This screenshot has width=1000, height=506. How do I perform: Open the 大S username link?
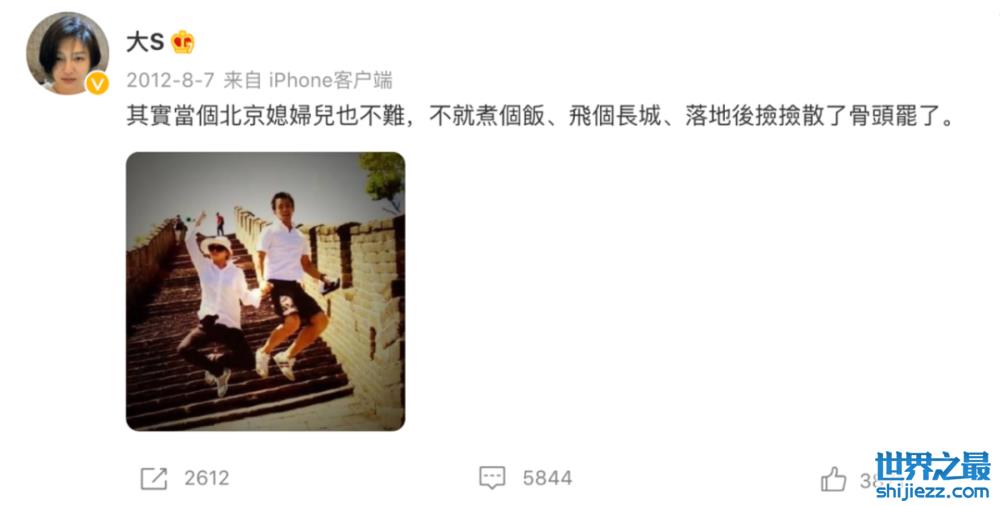click(x=145, y=42)
